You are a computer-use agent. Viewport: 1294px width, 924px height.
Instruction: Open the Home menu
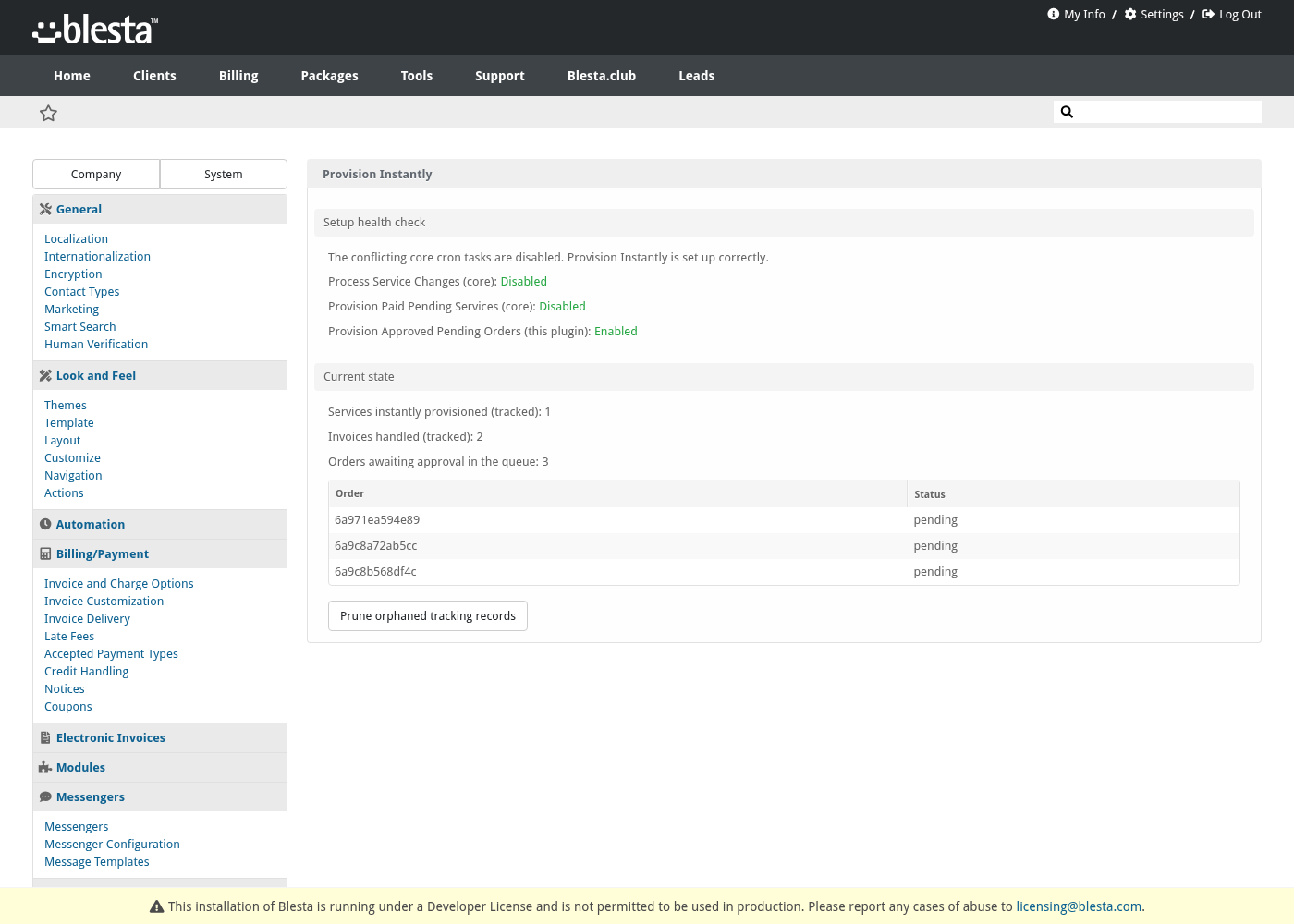coord(72,76)
